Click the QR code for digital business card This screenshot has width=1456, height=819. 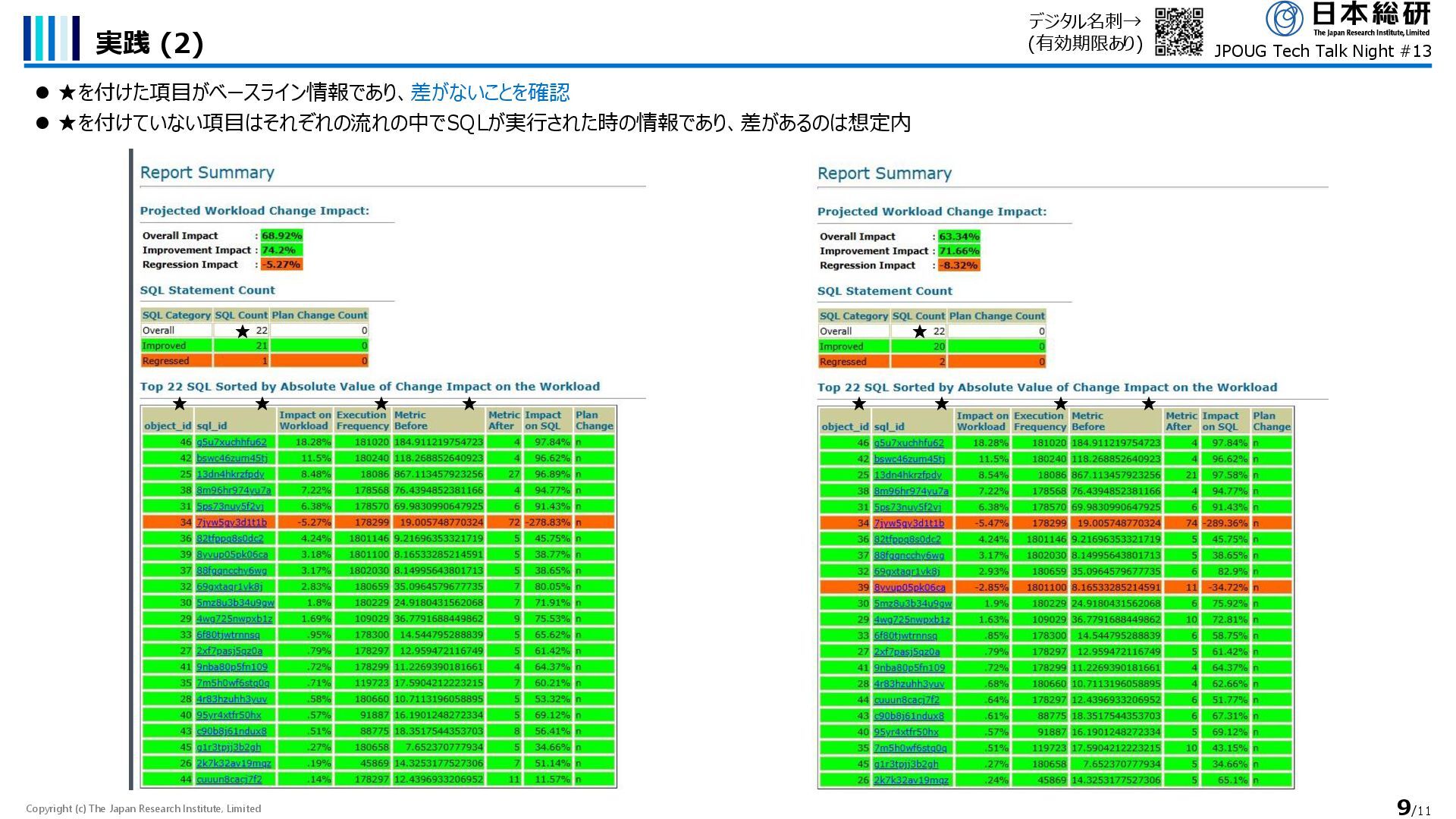coord(1178,32)
